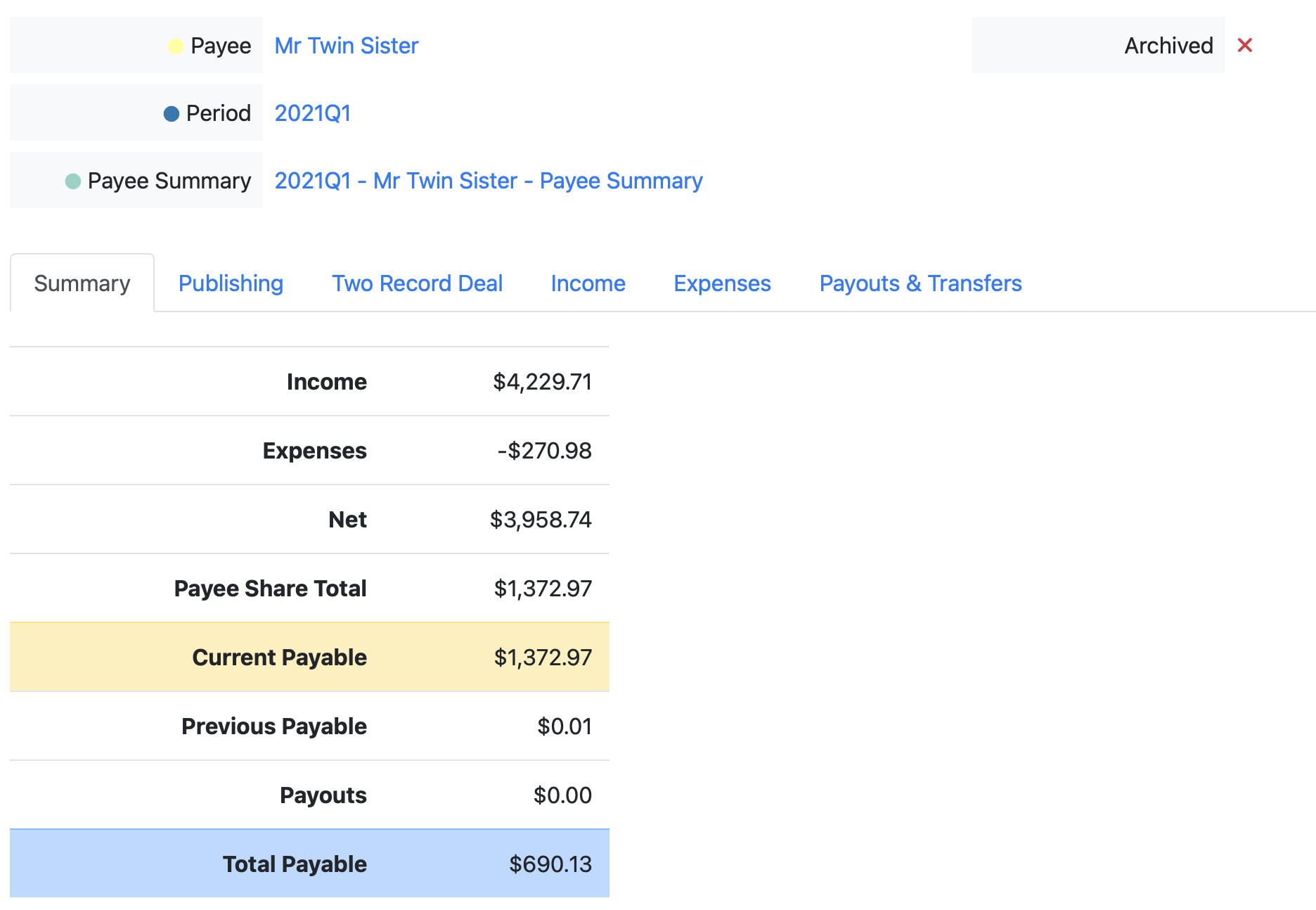The image size is (1316, 910).
Task: Click the Expenses amount -$270.98
Action: tap(544, 451)
